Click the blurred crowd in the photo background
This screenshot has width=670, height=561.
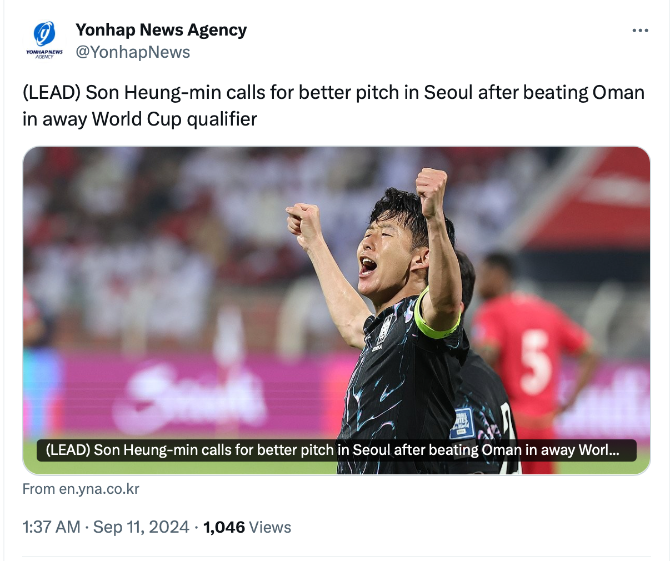click(x=150, y=220)
